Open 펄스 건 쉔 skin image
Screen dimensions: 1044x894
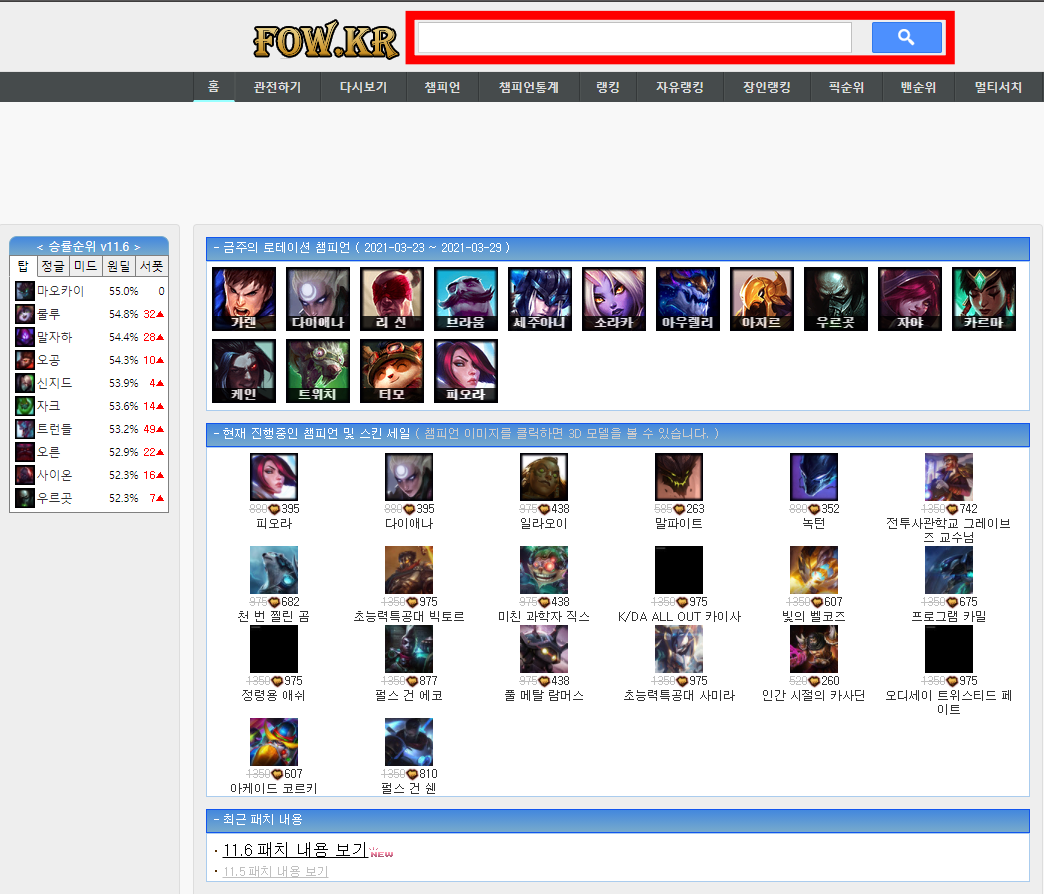point(409,742)
